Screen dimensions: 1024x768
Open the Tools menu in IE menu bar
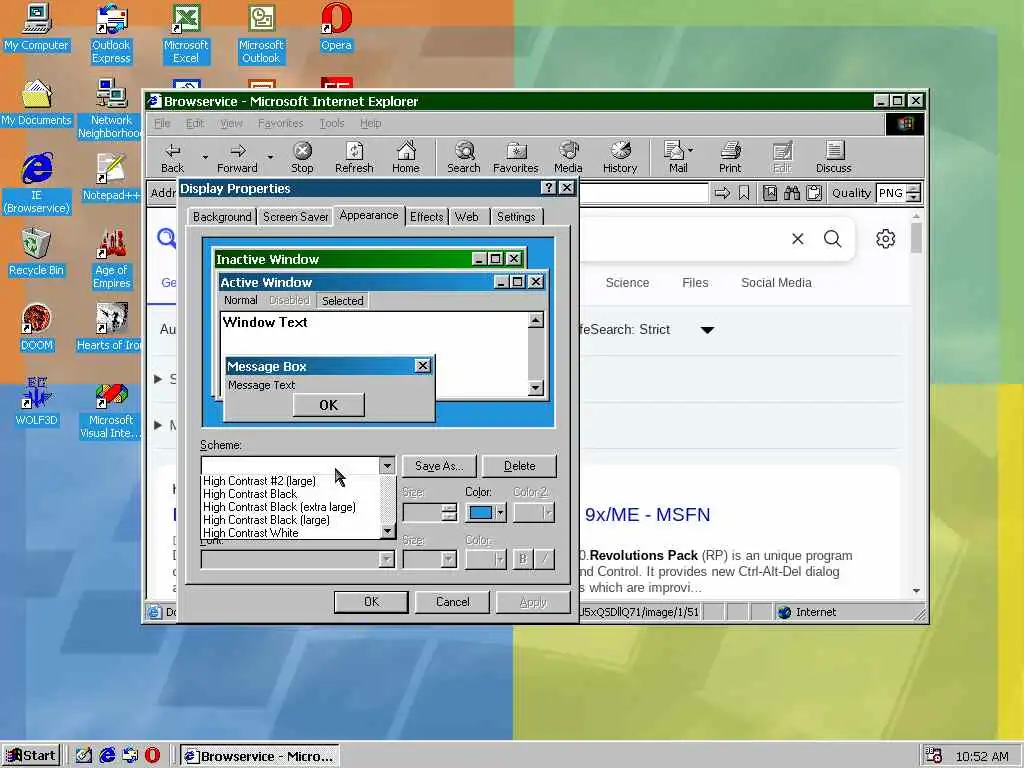pyautogui.click(x=332, y=123)
